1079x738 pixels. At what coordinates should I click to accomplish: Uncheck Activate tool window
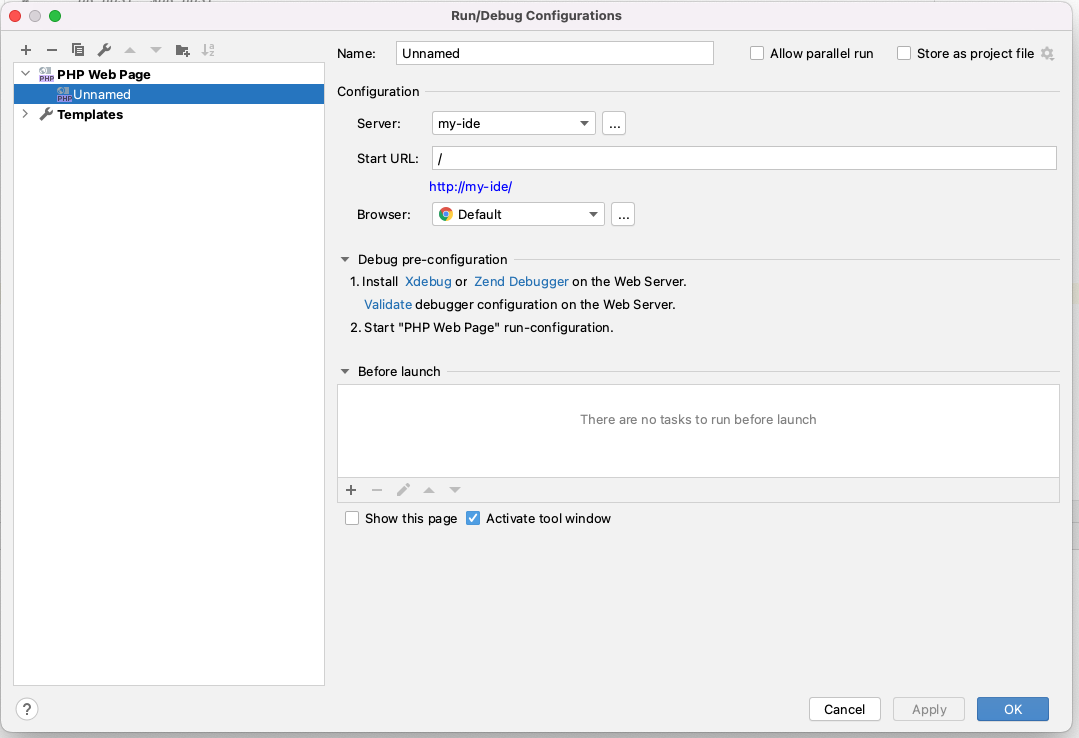[x=473, y=518]
